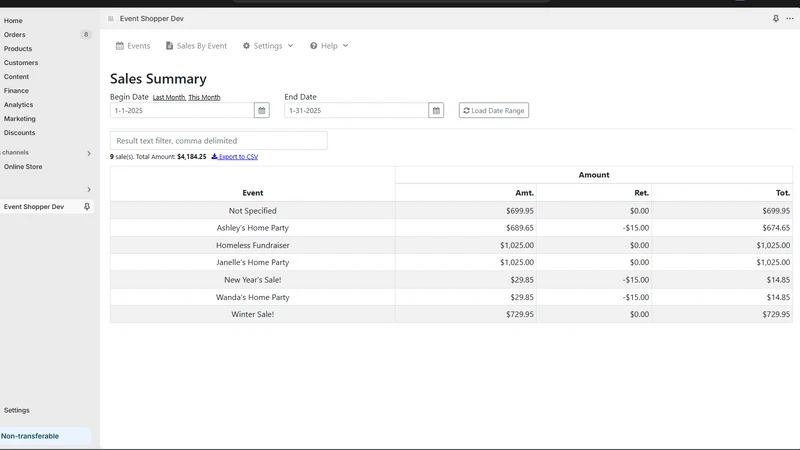
Task: Go to Home in sidebar
Action: (13, 21)
